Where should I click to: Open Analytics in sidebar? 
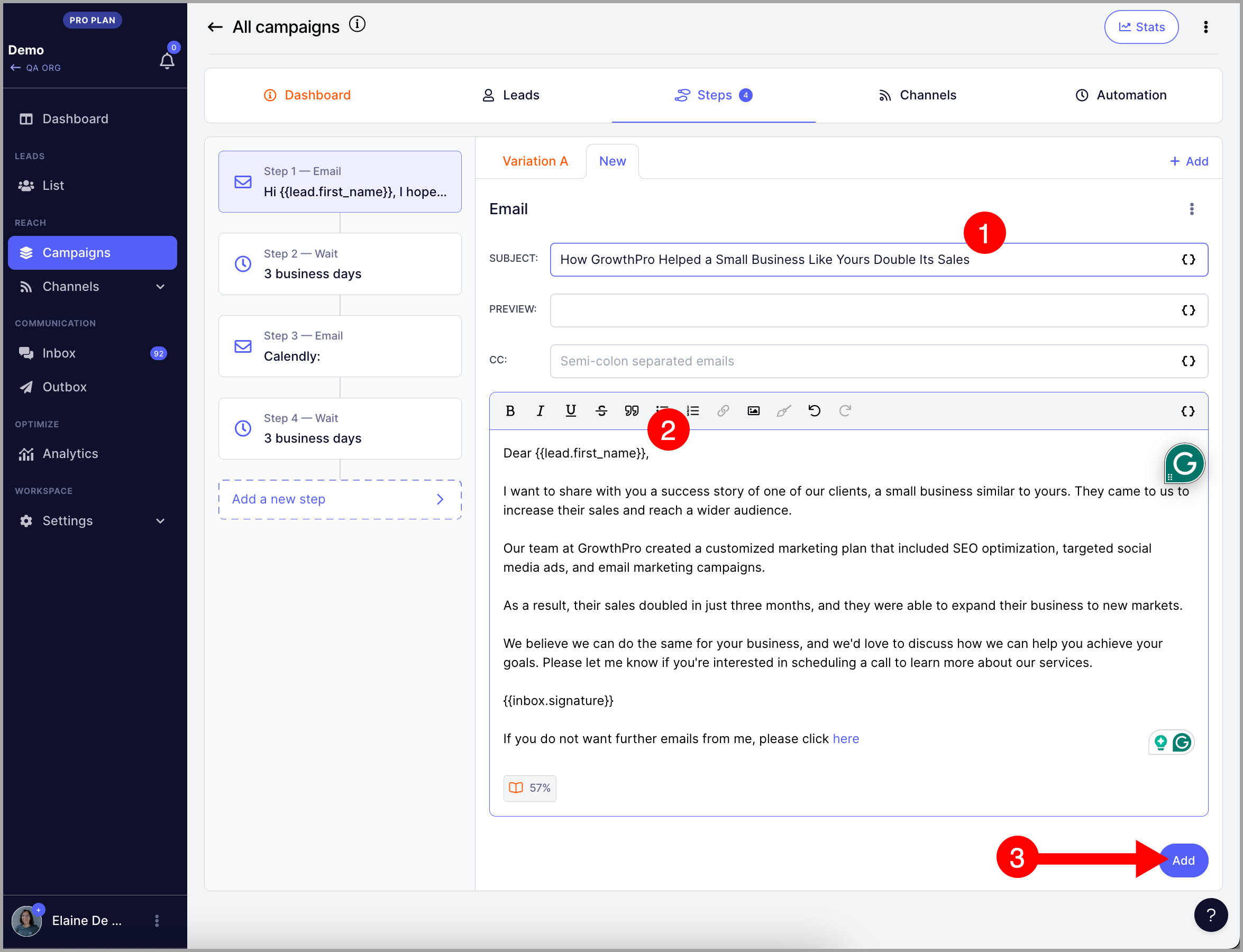(x=93, y=454)
